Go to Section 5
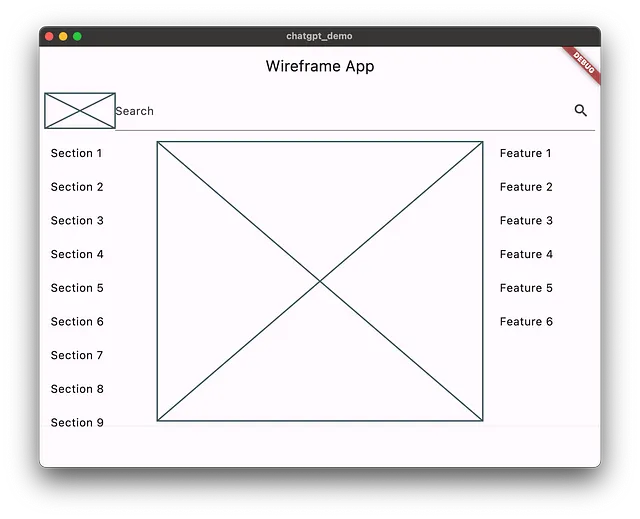 click(x=77, y=288)
